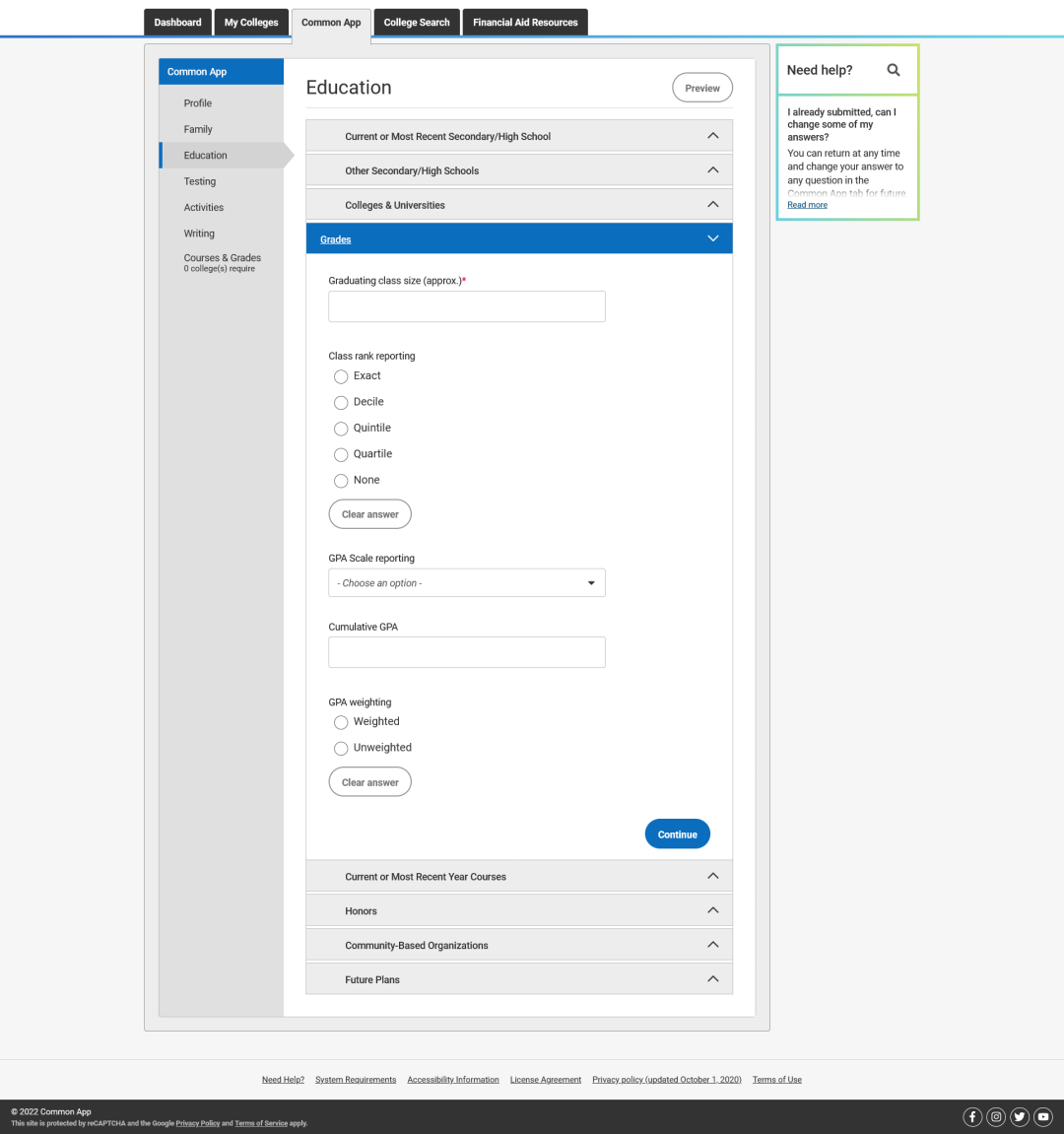Image resolution: width=1064 pixels, height=1134 pixels.
Task: Open the Instagram icon in footer
Action: point(996,1116)
